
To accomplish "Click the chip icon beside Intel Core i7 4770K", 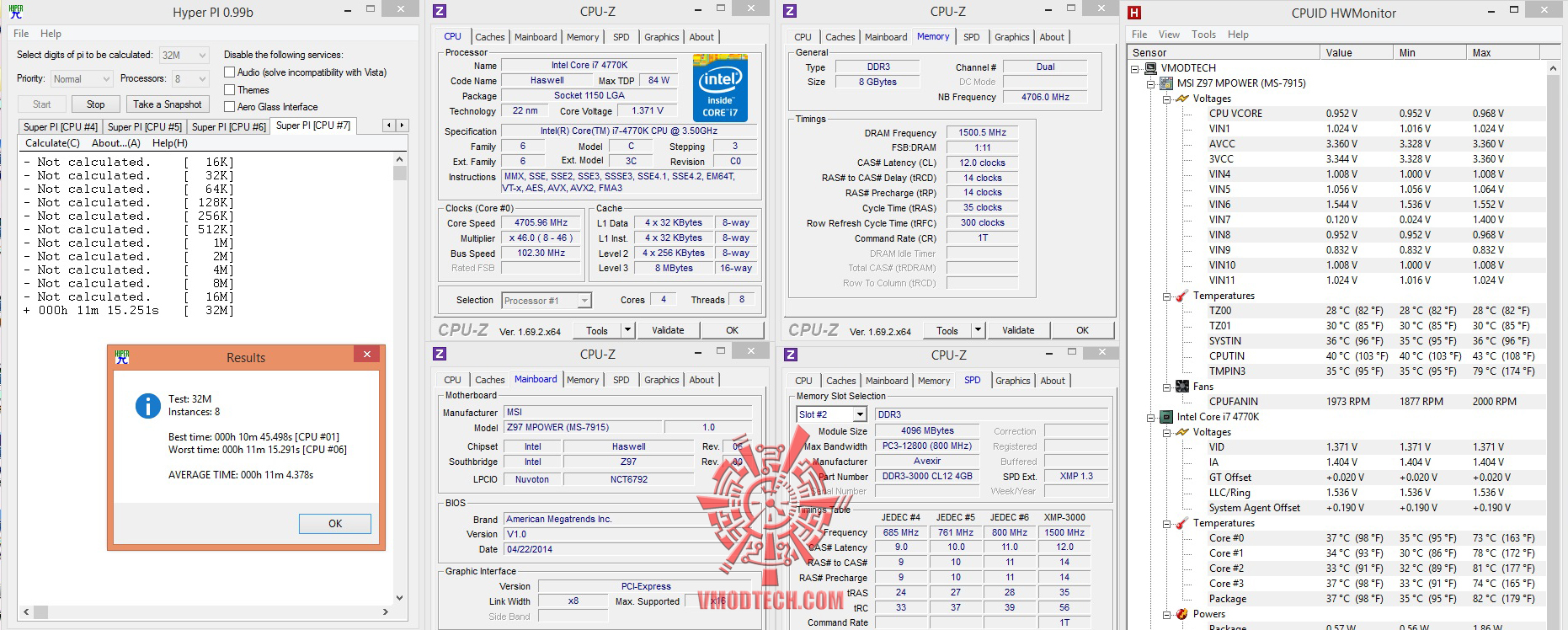I will [x=1166, y=417].
